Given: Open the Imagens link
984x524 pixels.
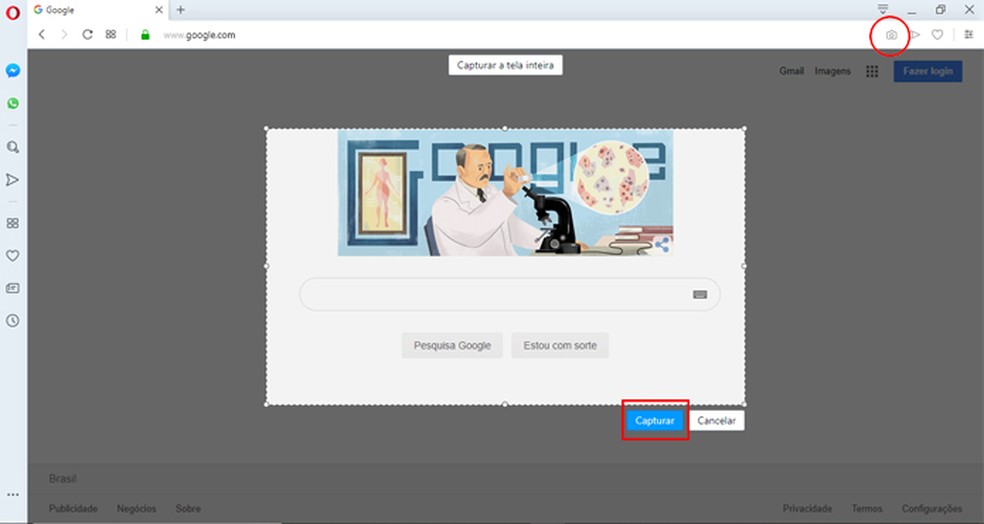Looking at the screenshot, I should click(833, 71).
